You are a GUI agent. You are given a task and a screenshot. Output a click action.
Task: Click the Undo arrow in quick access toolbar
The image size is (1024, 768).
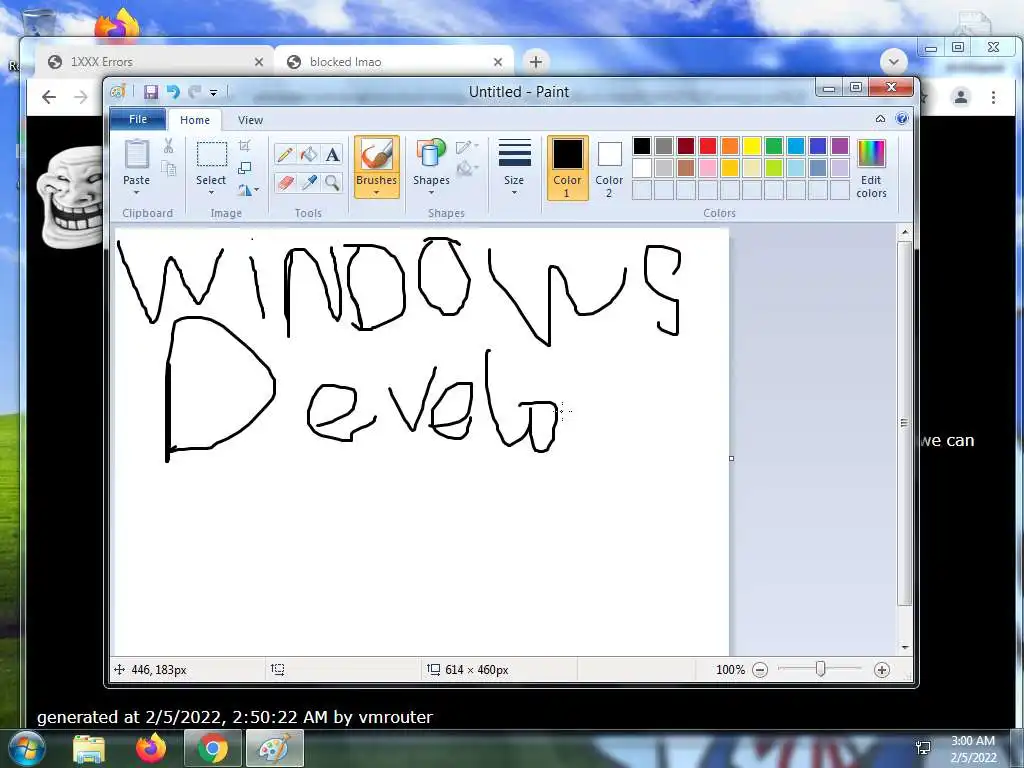tap(173, 92)
